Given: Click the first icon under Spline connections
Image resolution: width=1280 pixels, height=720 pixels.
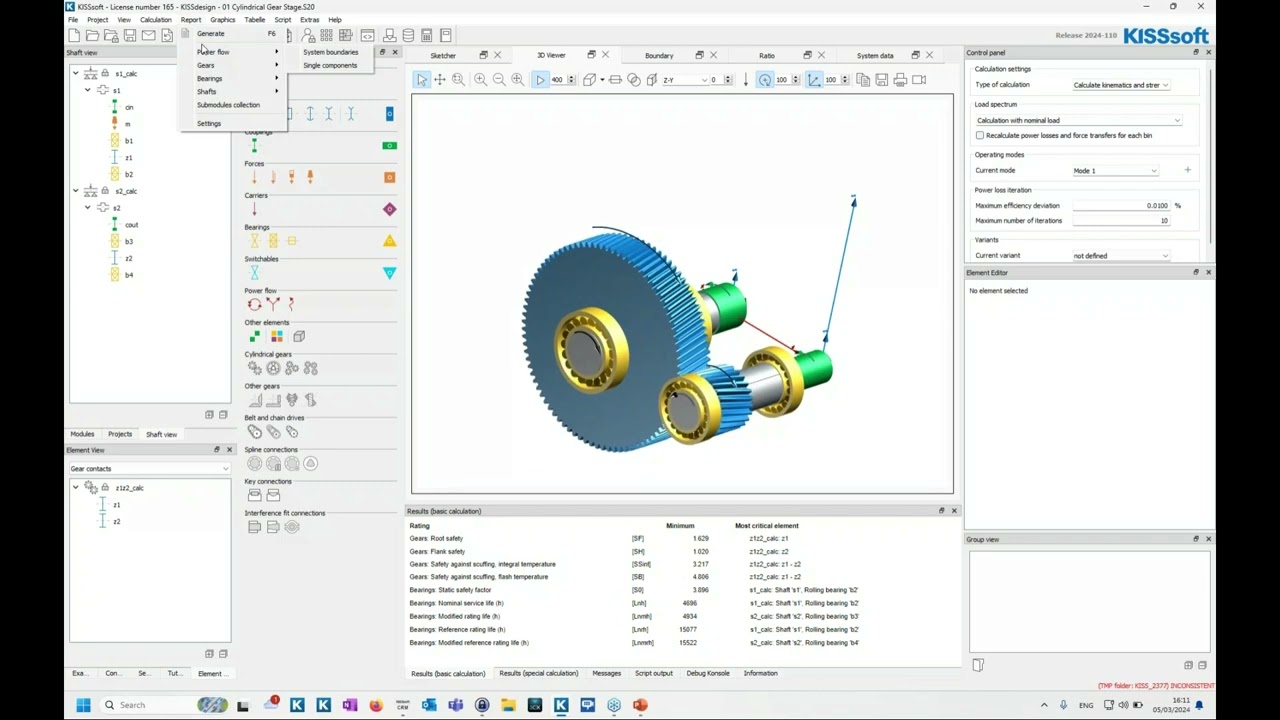Looking at the screenshot, I should (254, 464).
